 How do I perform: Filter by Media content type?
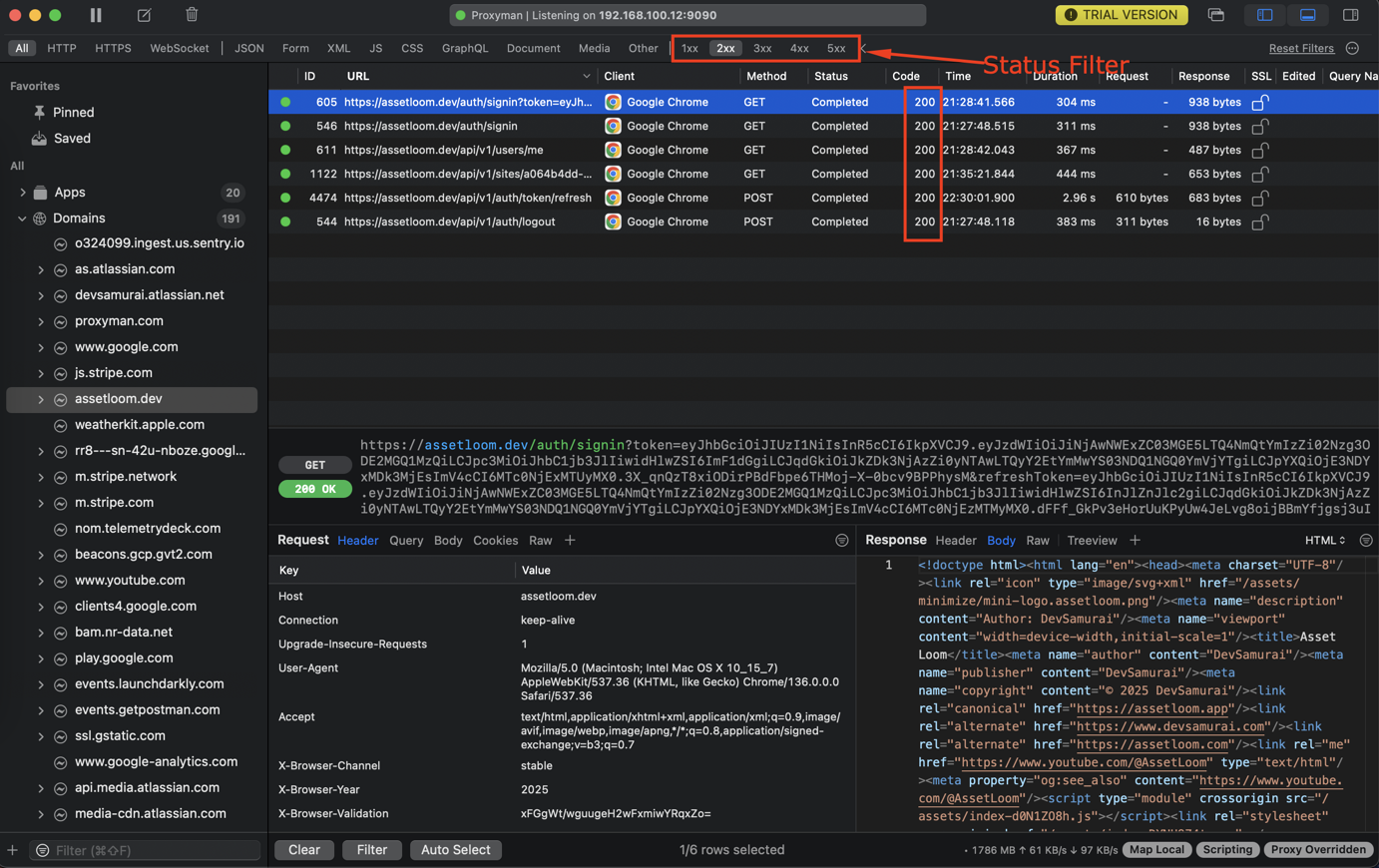coord(594,48)
